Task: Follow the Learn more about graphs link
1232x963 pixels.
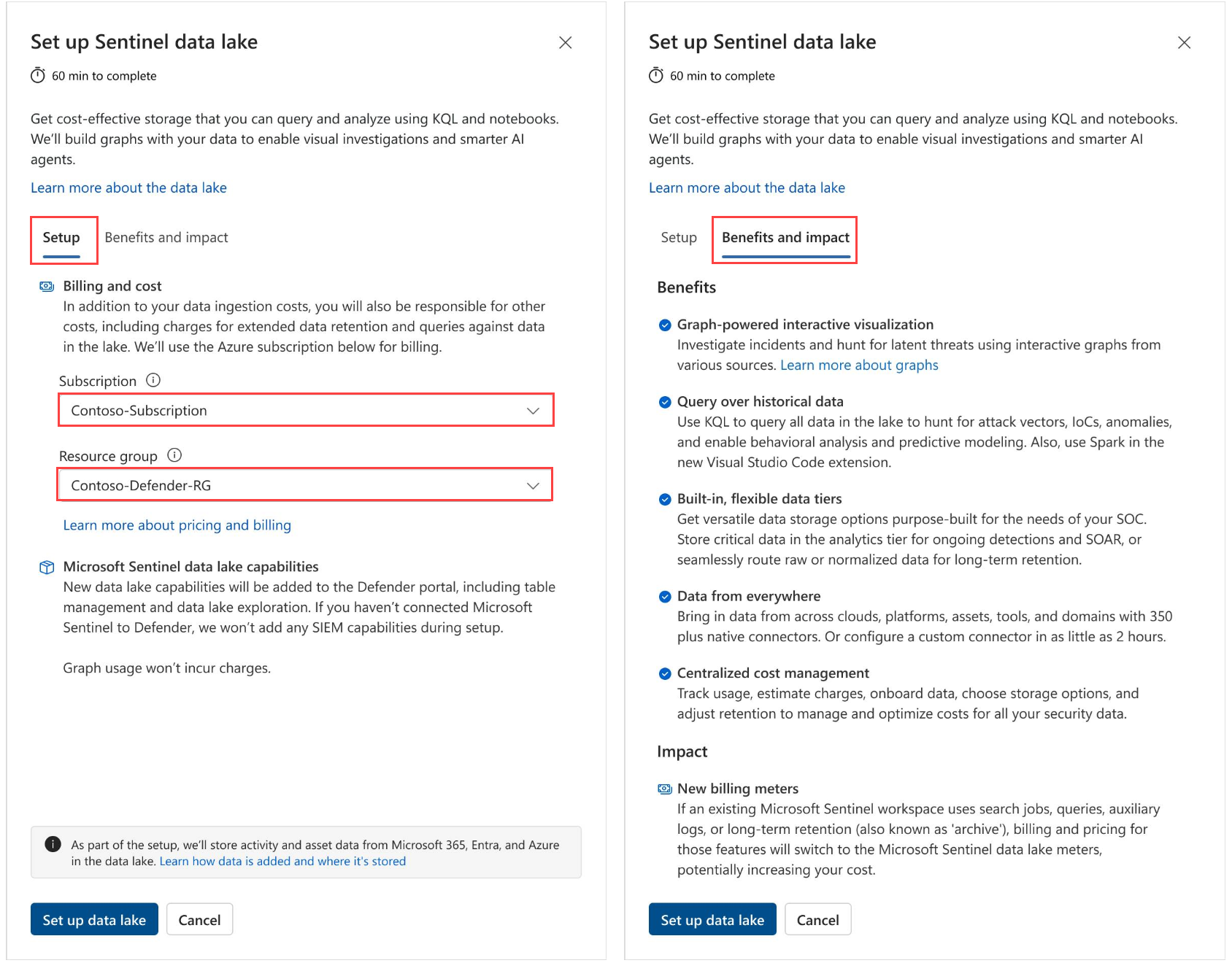Action: pyautogui.click(x=859, y=366)
